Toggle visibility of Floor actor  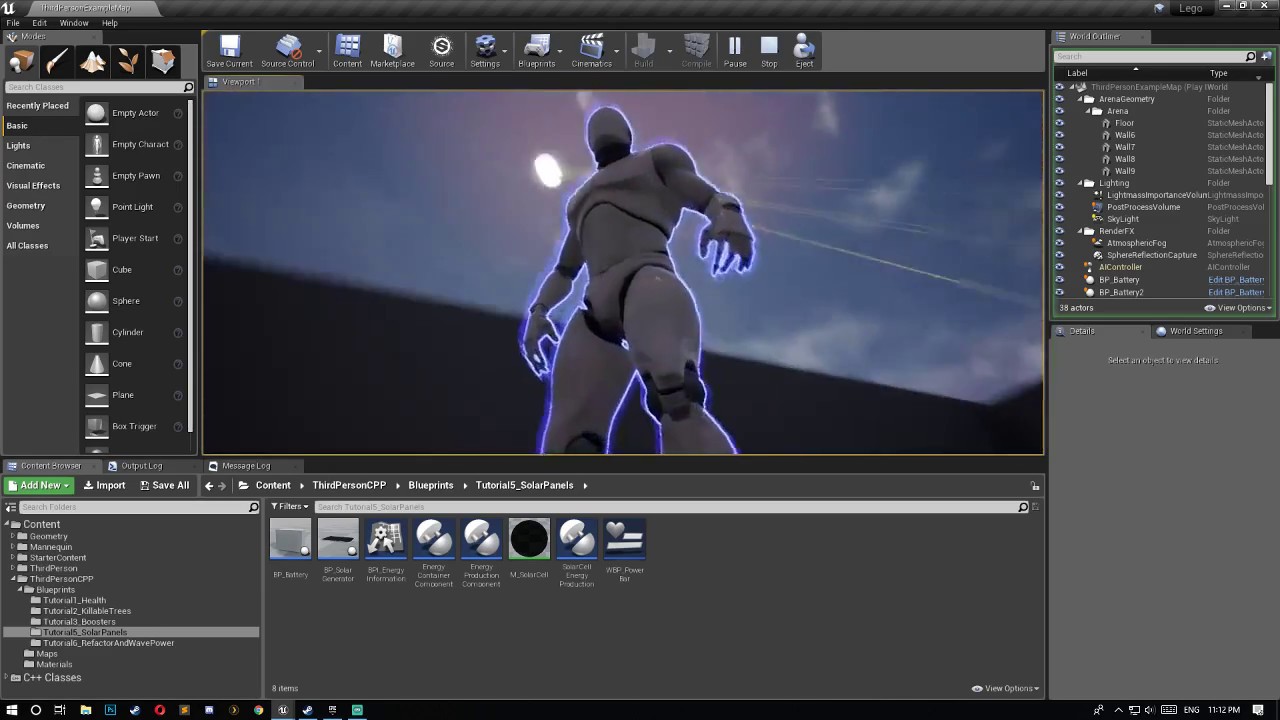1060,123
